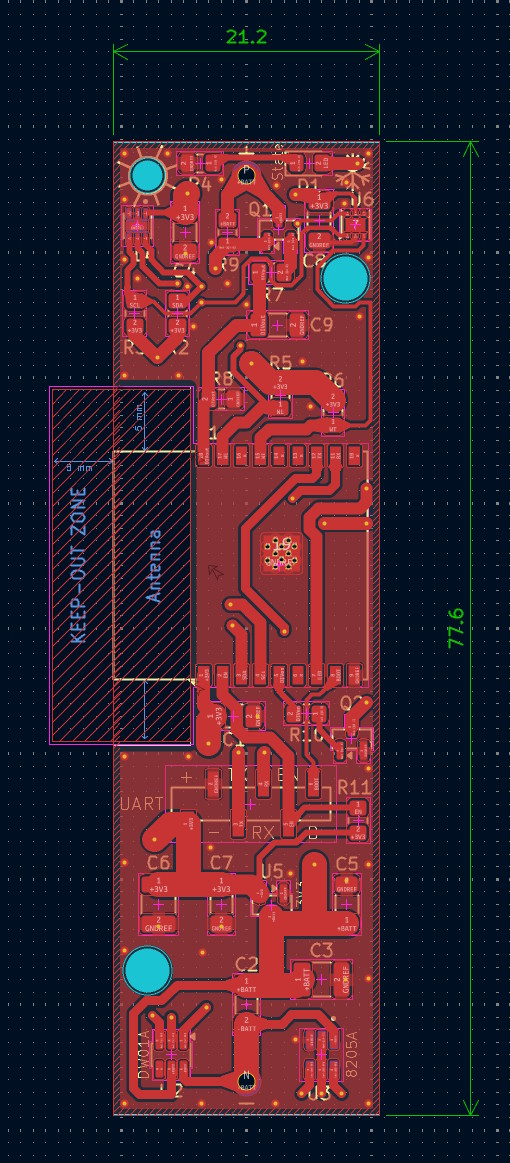Select the C8 capacitor reference label
Image resolution: width=510 pixels, height=1163 pixels.
coord(314,261)
